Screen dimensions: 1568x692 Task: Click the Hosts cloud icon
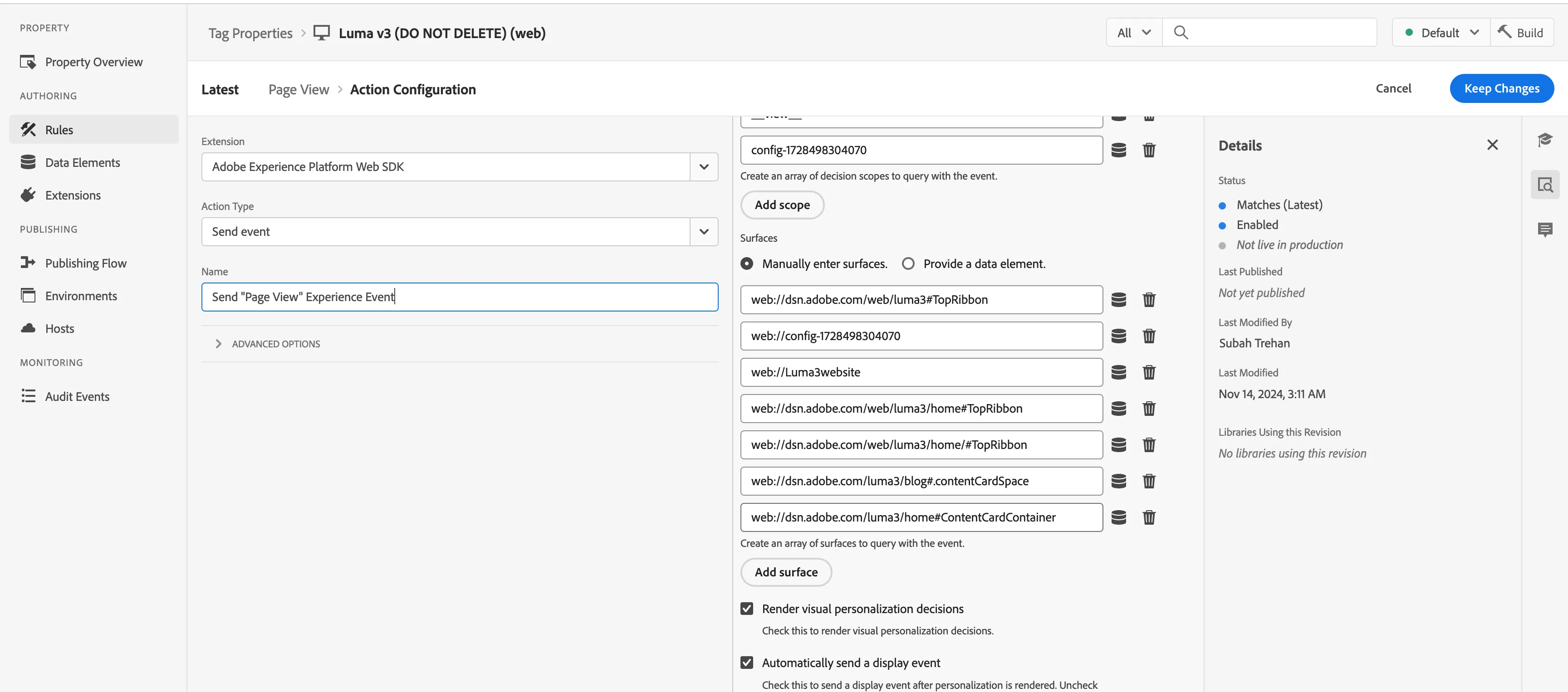tap(28, 328)
